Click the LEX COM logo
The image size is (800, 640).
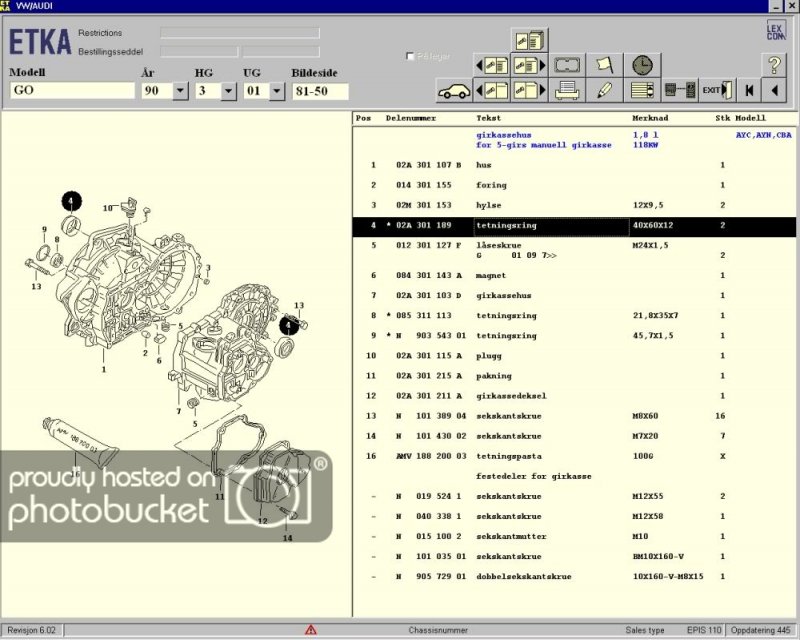click(777, 32)
